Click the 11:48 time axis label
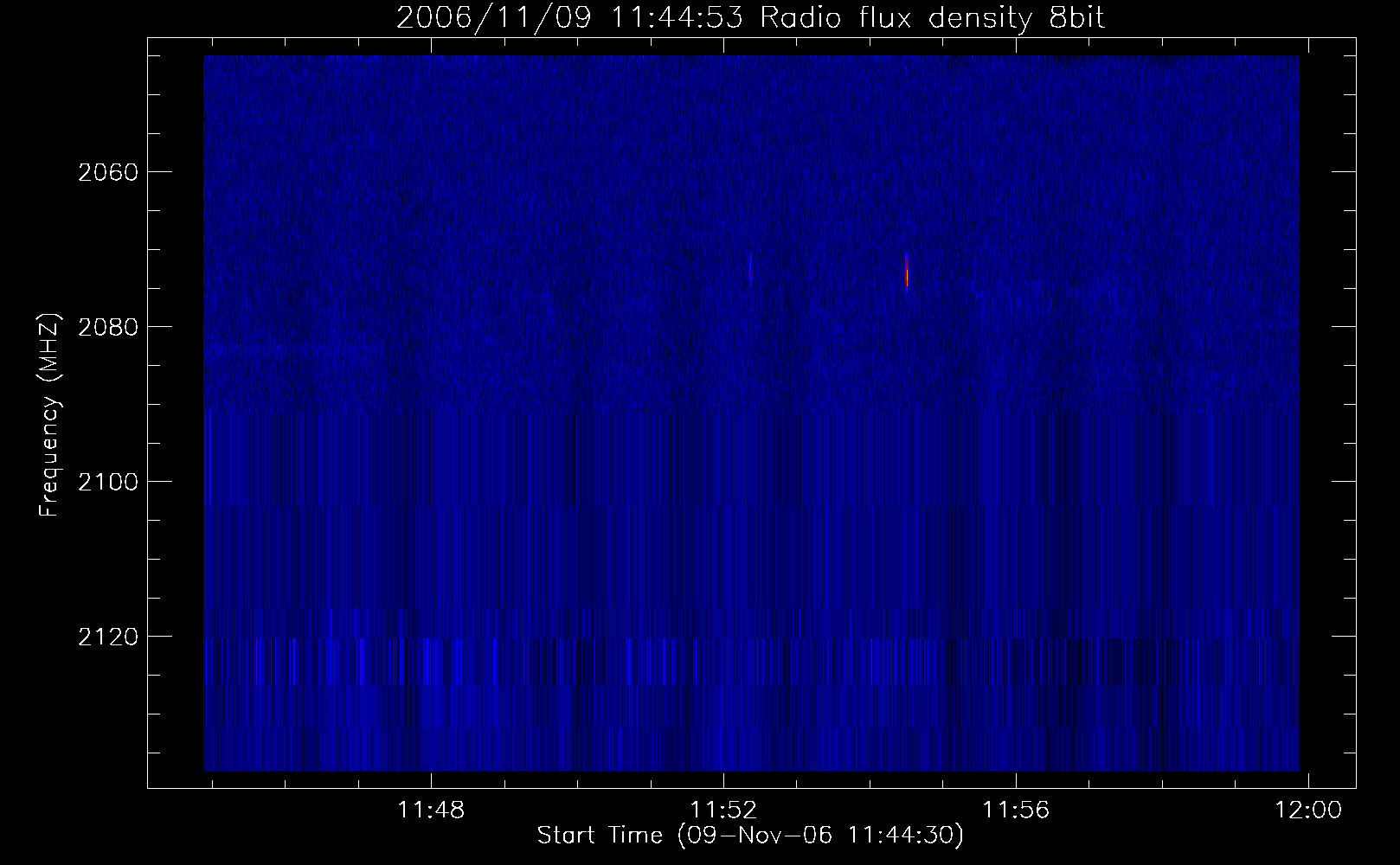The height and width of the screenshot is (865, 1400). [x=431, y=811]
